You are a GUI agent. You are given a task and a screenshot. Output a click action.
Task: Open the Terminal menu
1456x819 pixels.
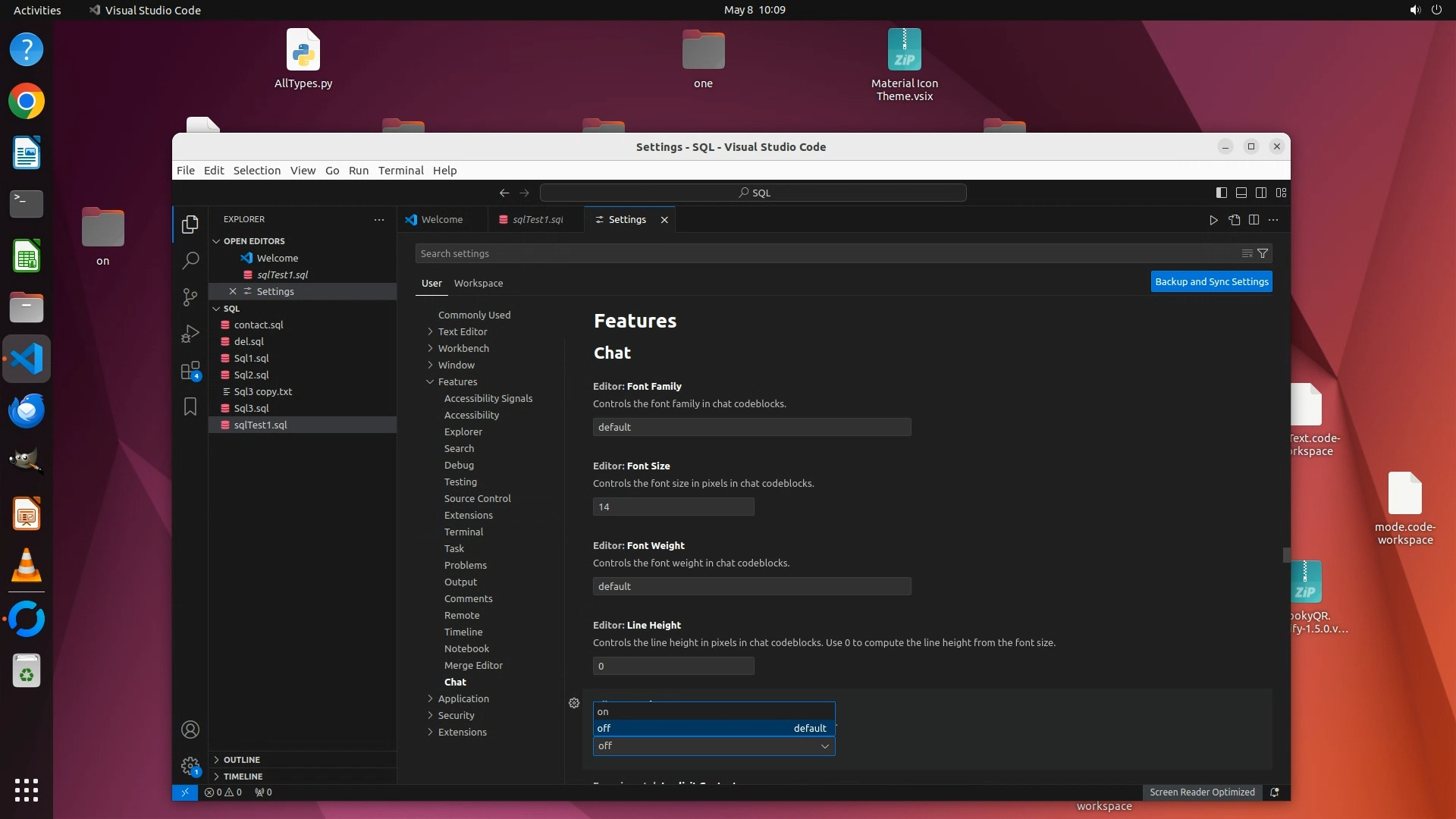(400, 171)
